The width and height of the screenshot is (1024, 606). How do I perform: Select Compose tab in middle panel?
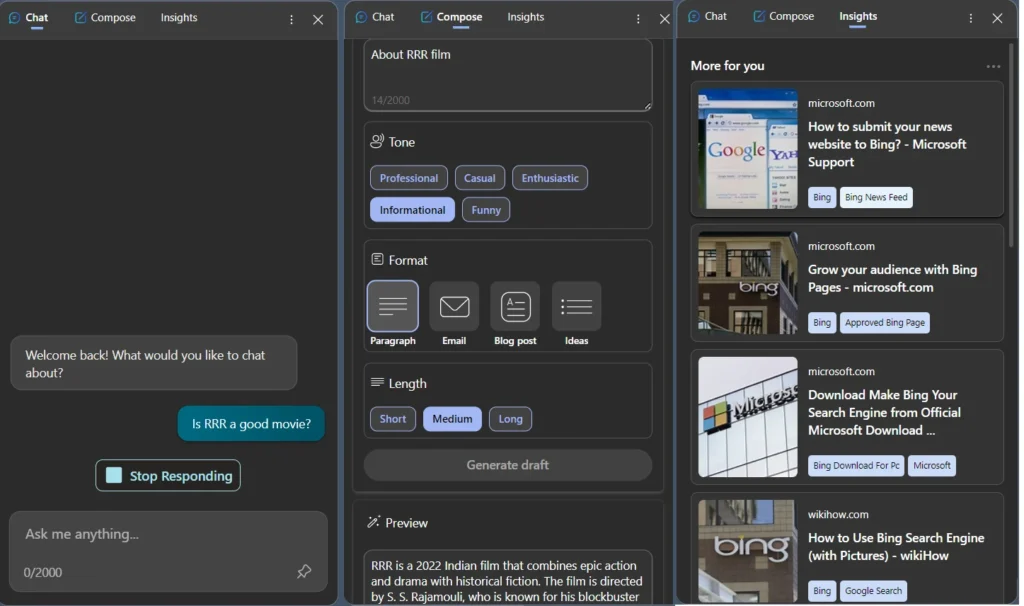tap(451, 17)
